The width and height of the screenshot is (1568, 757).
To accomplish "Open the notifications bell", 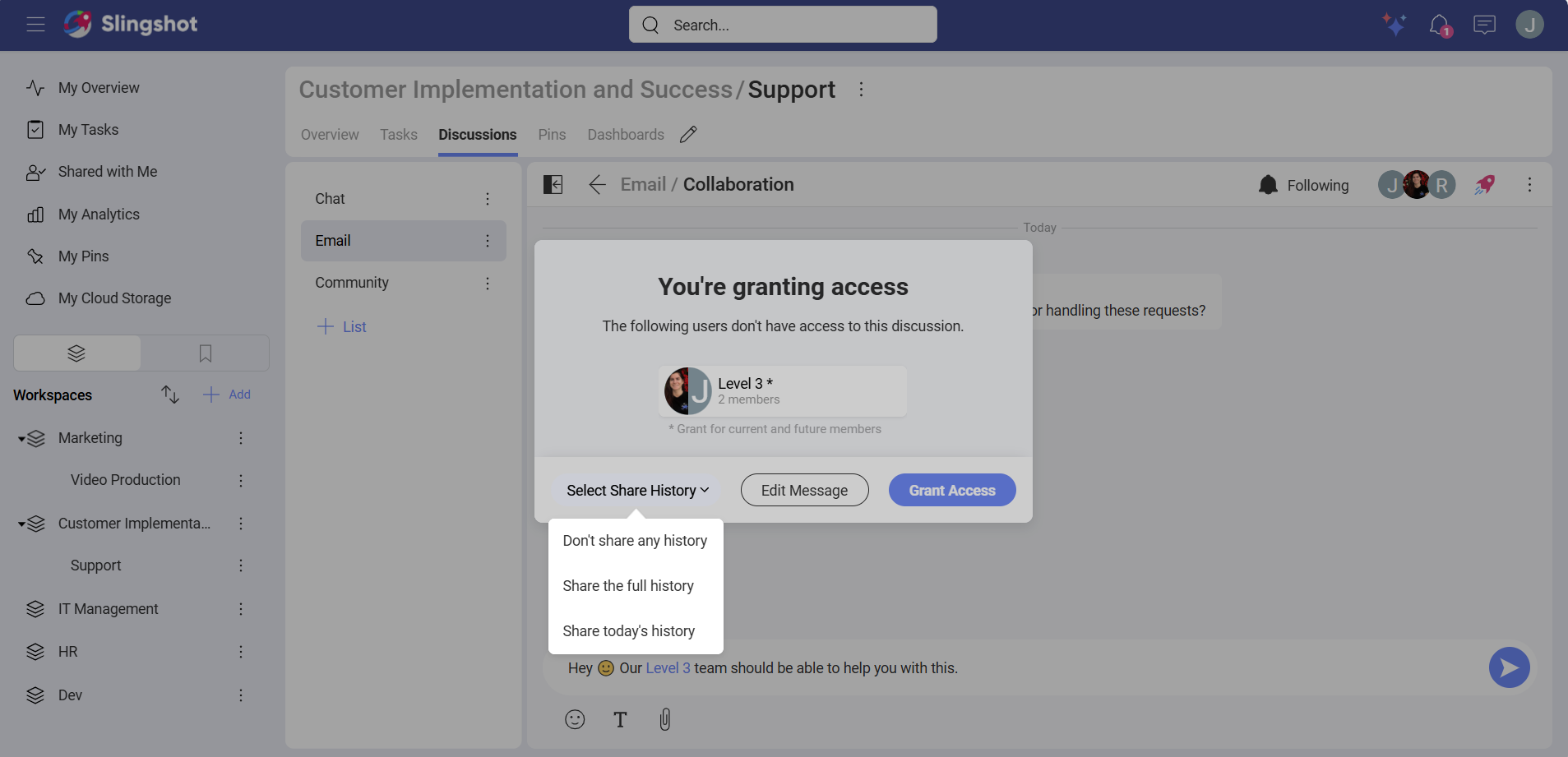I will [x=1439, y=25].
